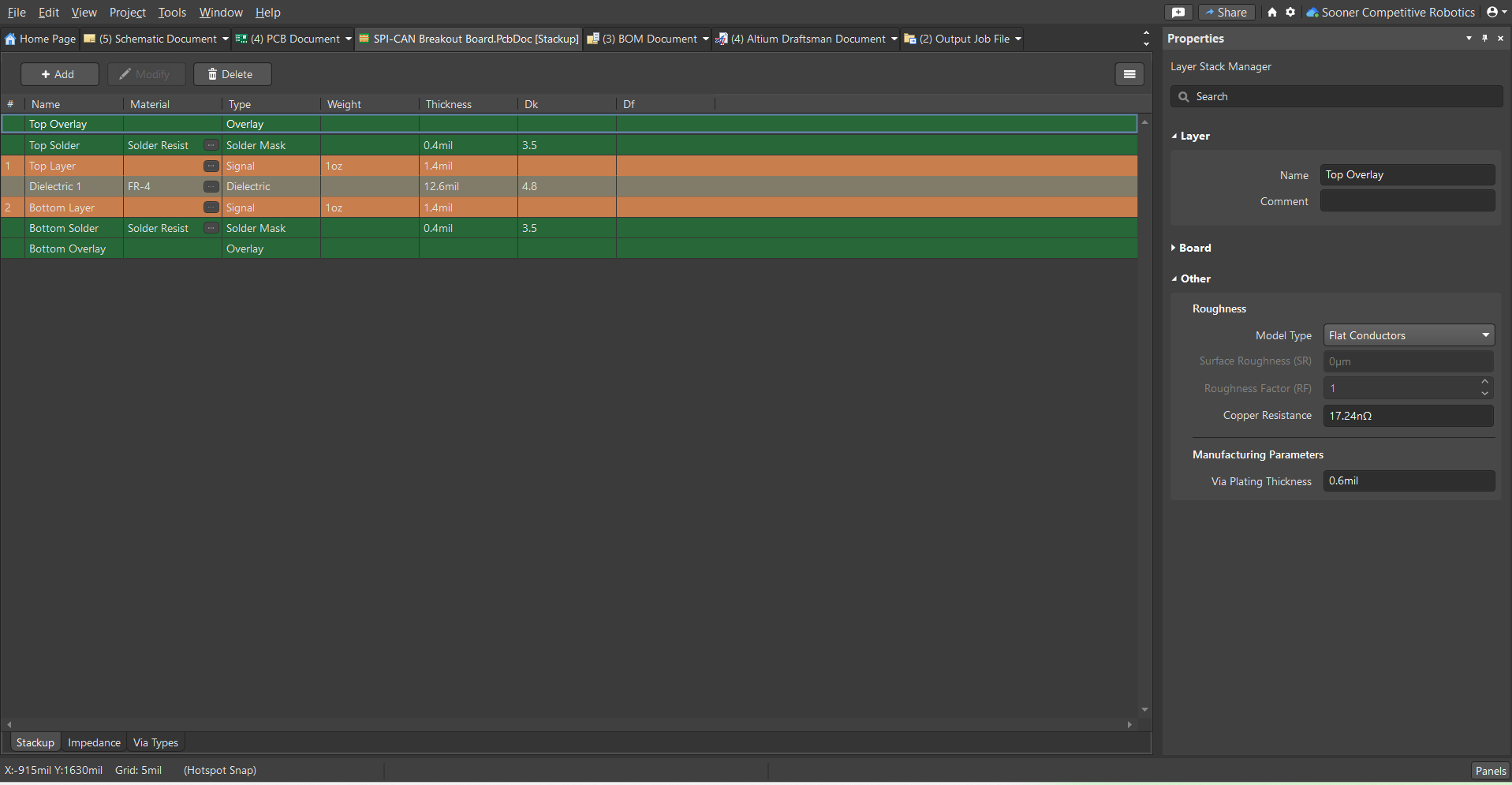This screenshot has height=785, width=1512.
Task: Click the Comment input field
Action: pos(1407,201)
